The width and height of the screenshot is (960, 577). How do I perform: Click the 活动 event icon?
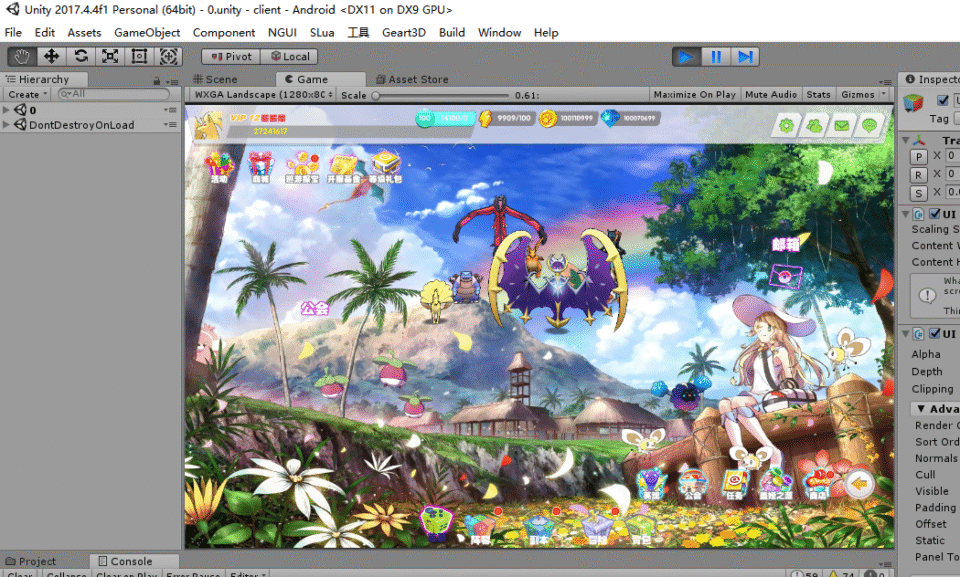coord(219,168)
